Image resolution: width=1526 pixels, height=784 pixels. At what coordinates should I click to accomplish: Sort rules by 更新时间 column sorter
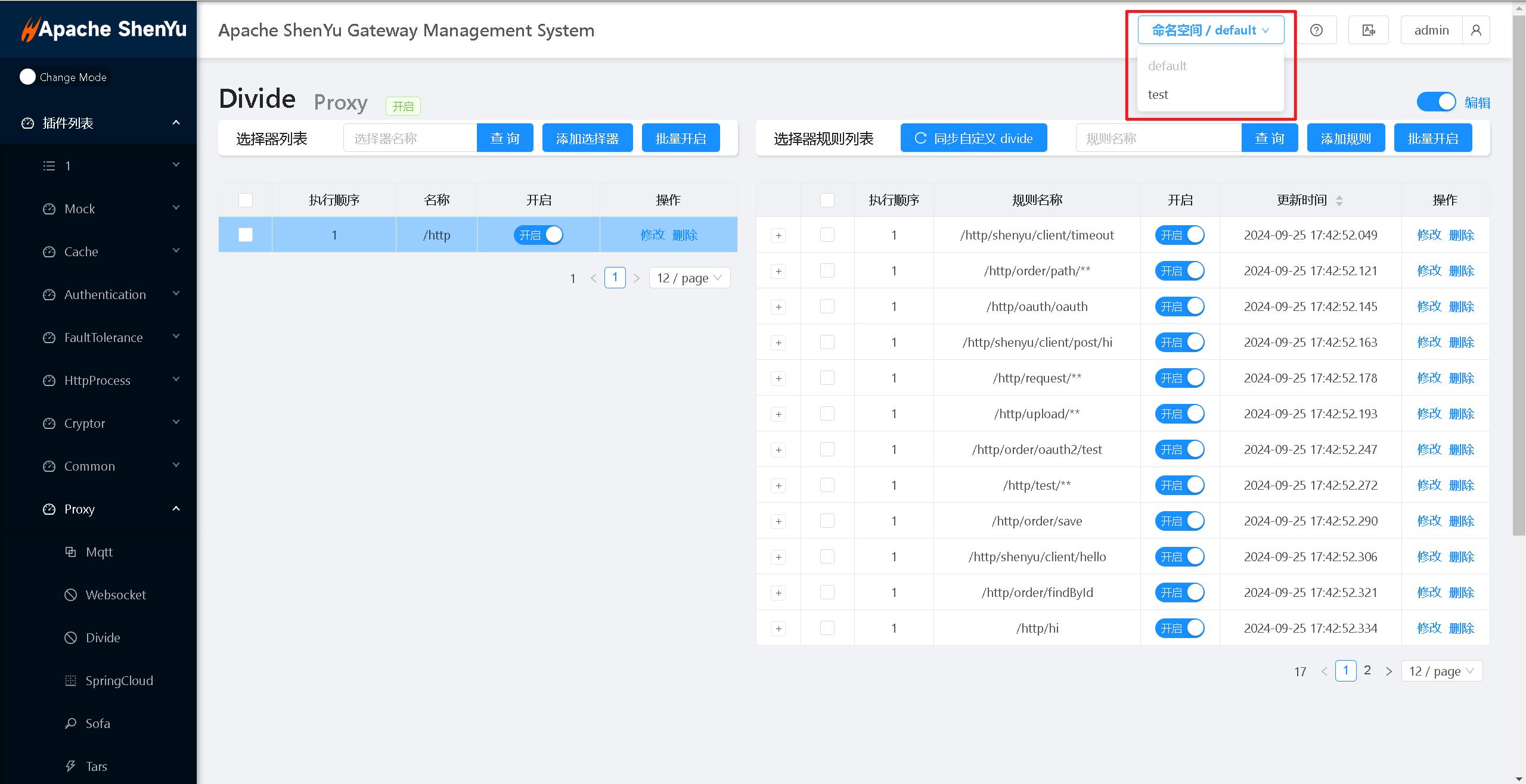click(1339, 200)
